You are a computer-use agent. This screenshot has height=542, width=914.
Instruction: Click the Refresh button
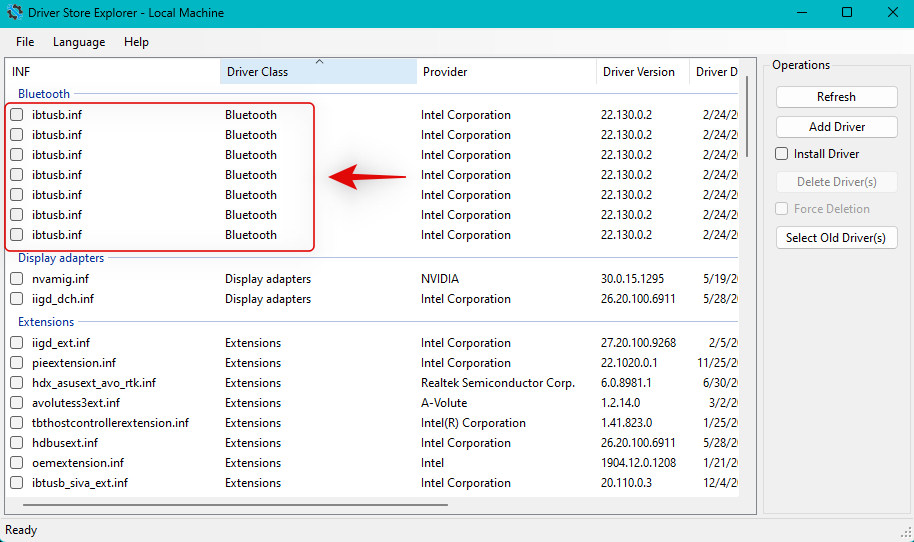(x=836, y=97)
